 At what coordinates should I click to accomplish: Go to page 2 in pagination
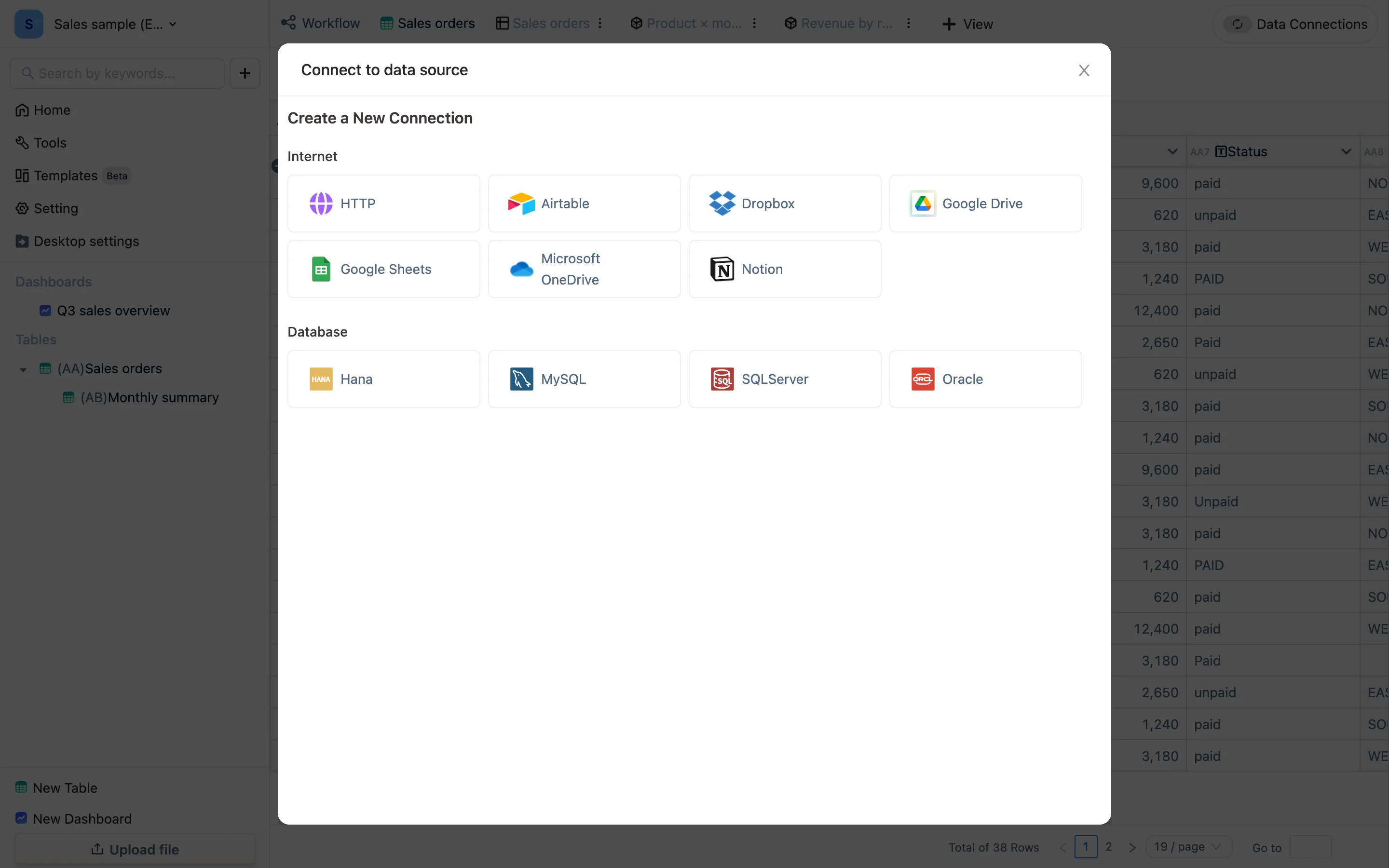coord(1109,847)
